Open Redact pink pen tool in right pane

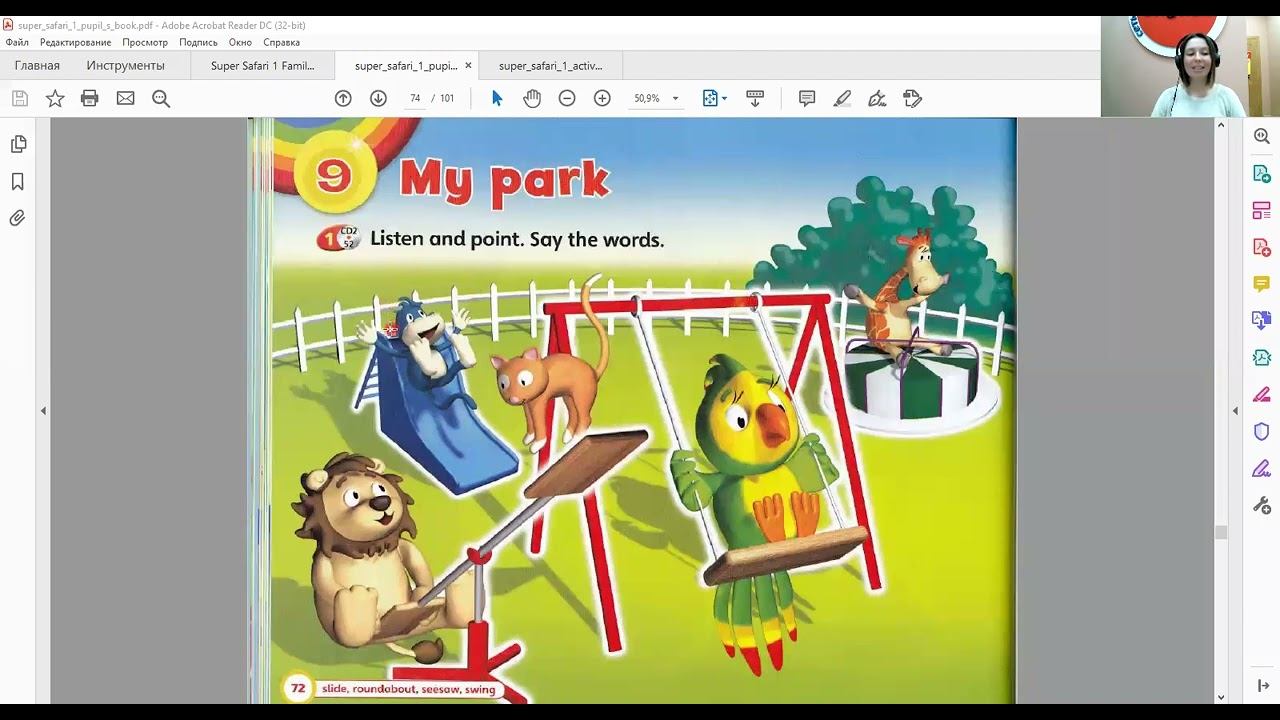[x=1262, y=394]
